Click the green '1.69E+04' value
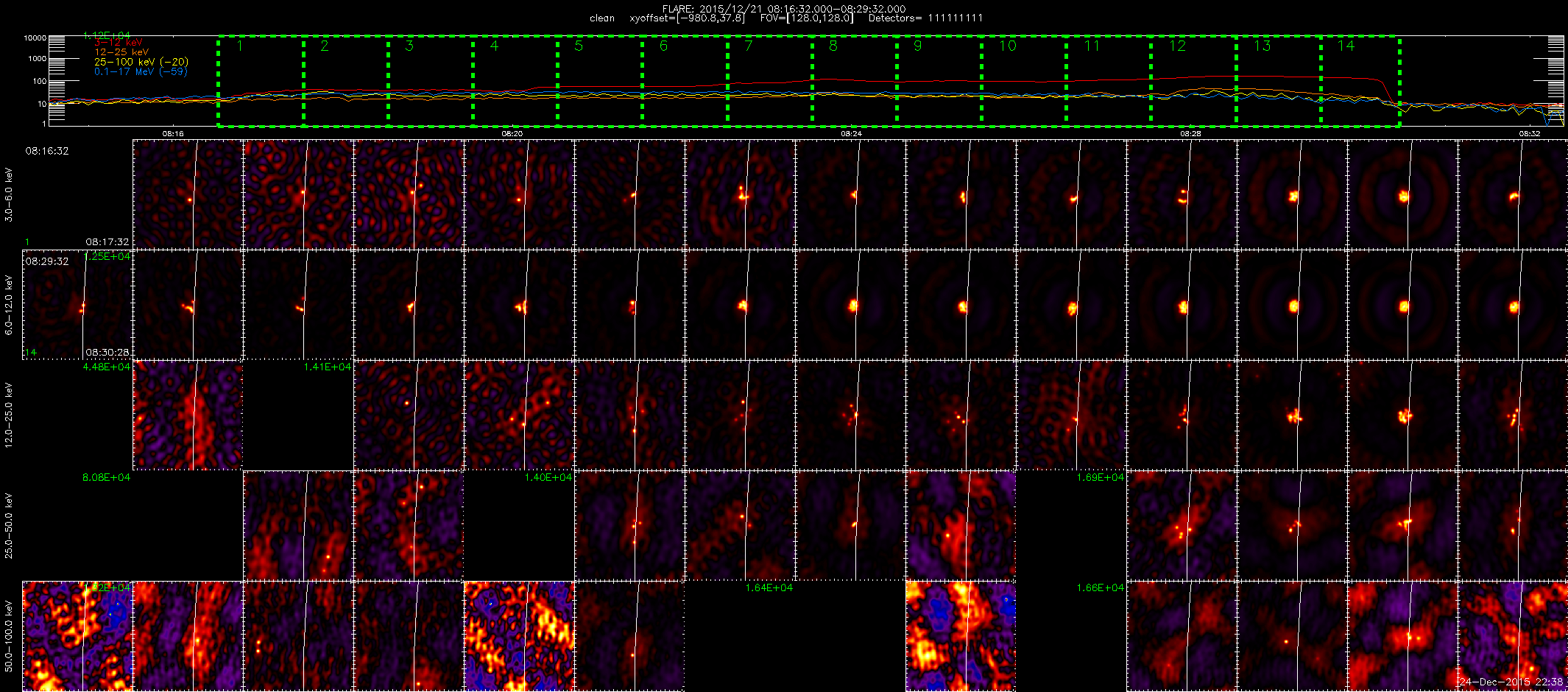The width and height of the screenshot is (1568, 692). (x=1101, y=477)
